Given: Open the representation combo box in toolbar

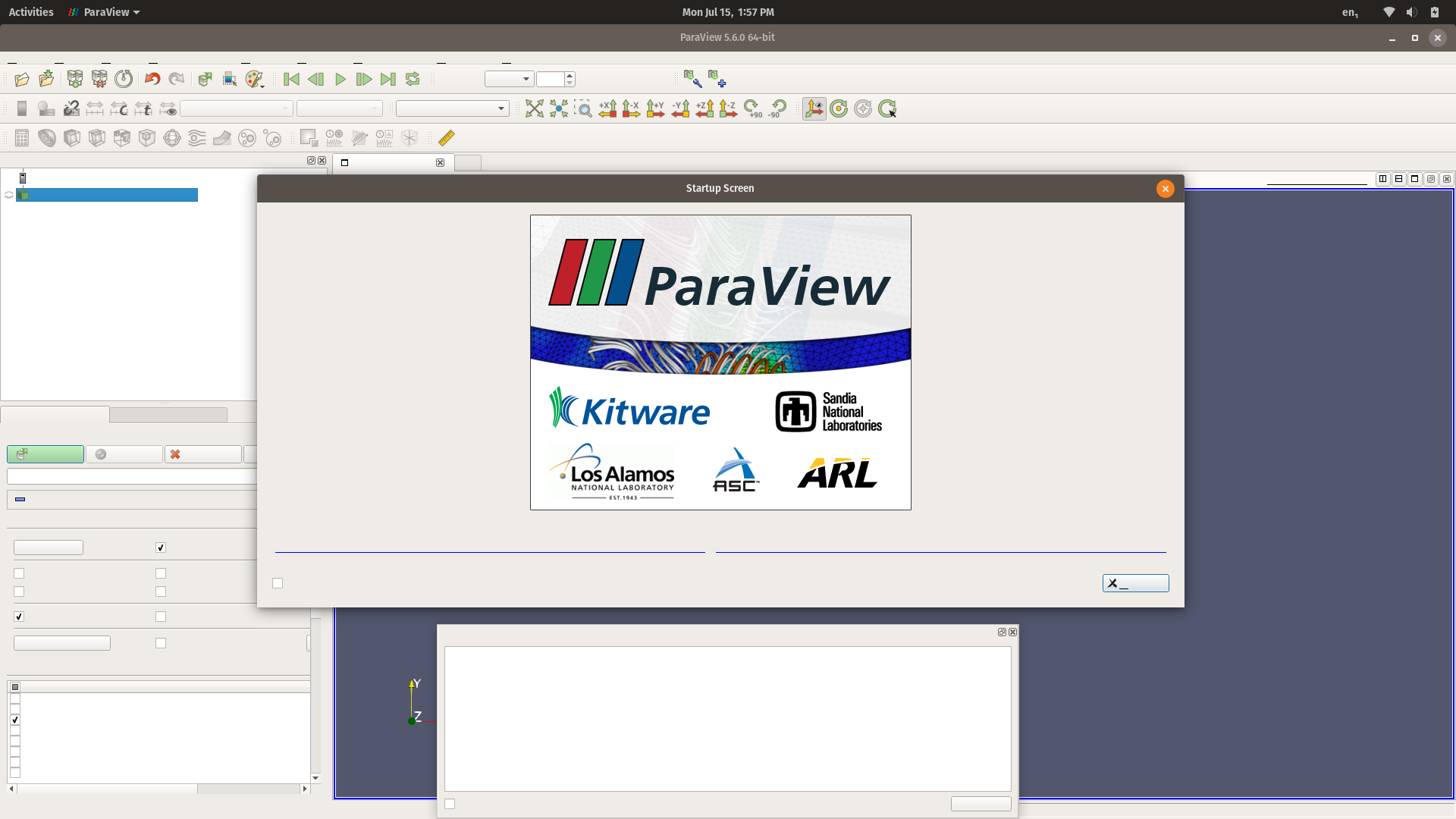Looking at the screenshot, I should [x=452, y=108].
